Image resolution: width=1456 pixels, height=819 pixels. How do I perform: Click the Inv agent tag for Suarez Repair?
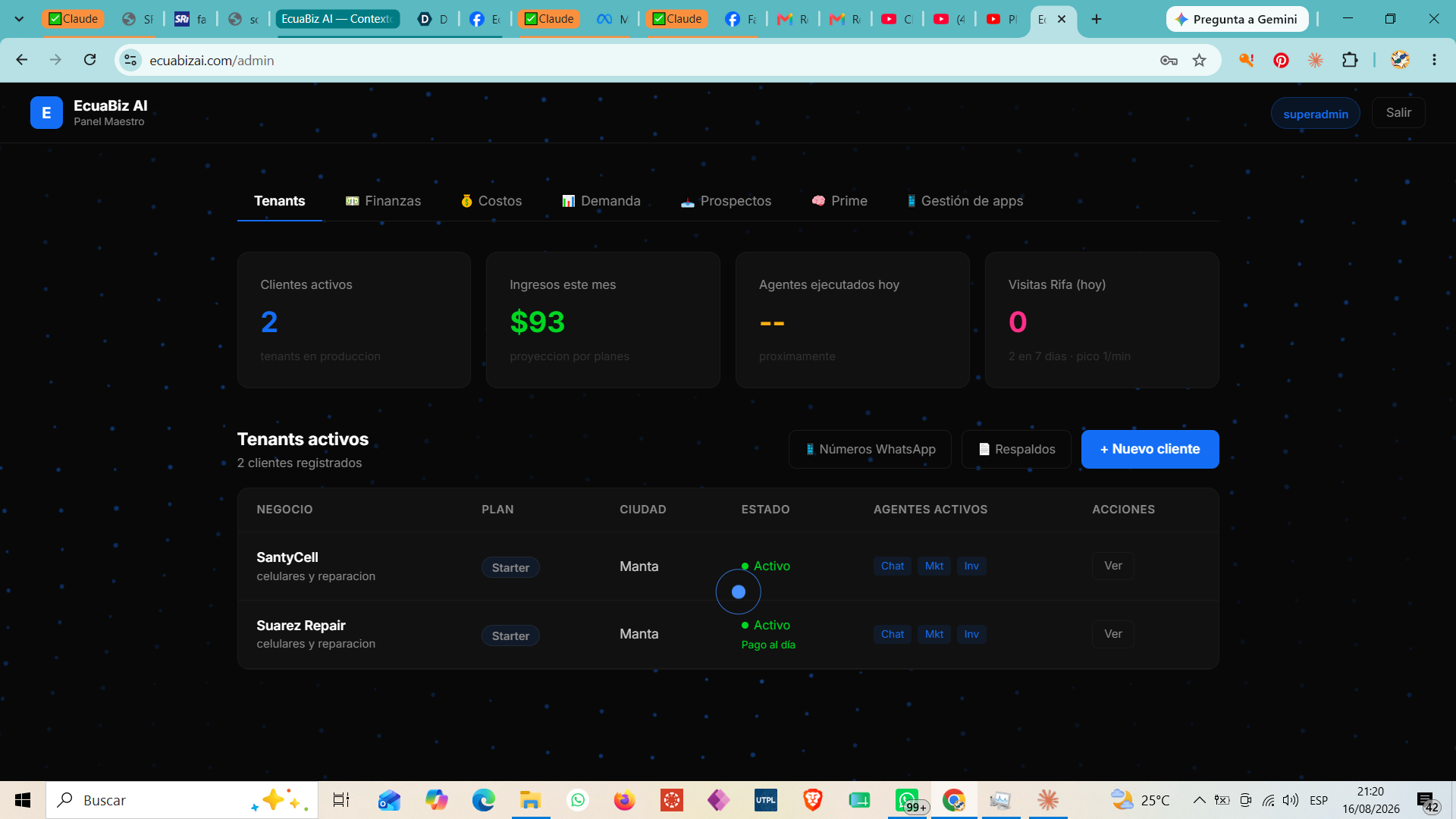[x=971, y=634]
